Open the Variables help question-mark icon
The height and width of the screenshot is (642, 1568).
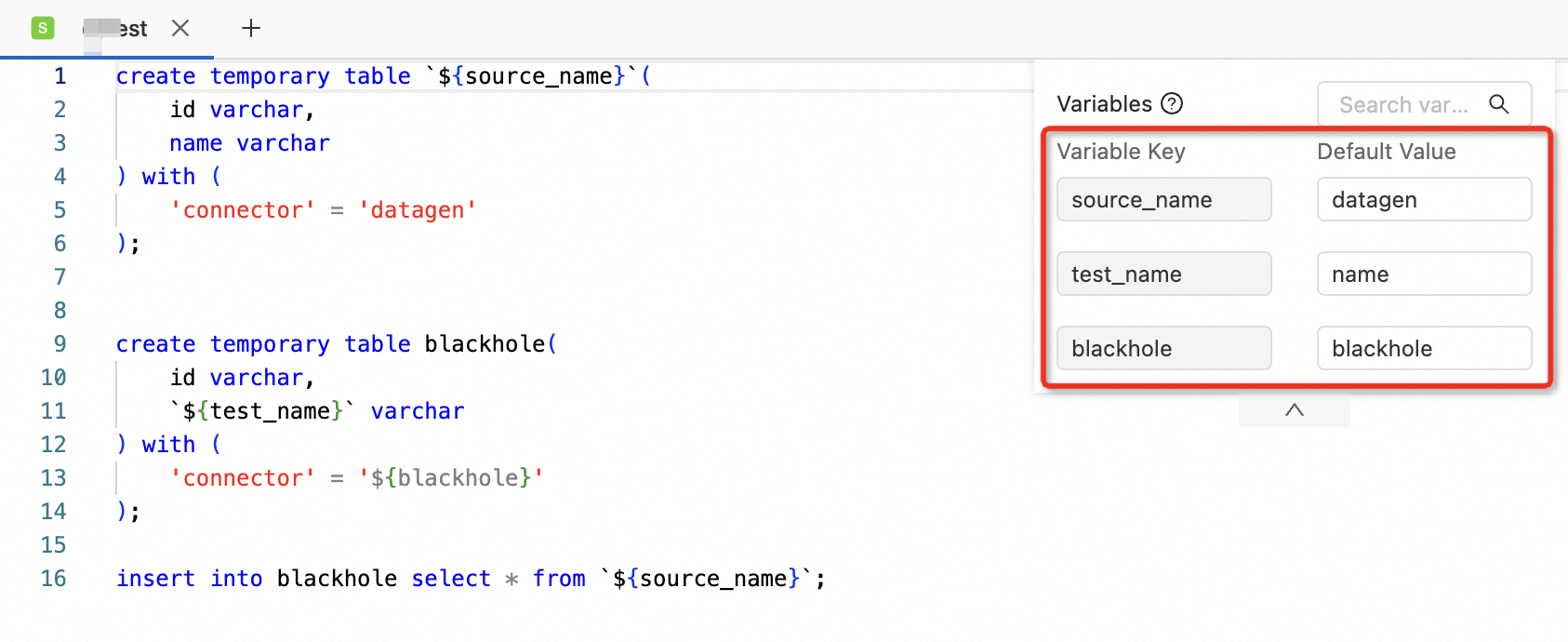coord(1172,103)
